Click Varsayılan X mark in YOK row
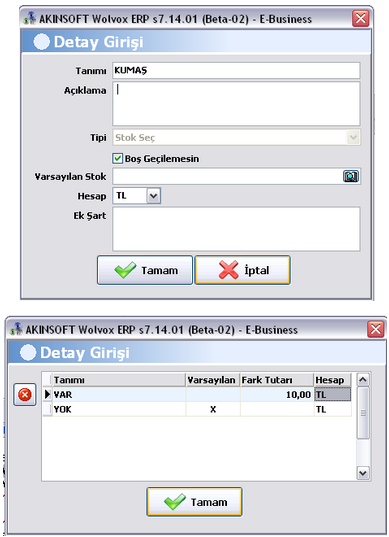 (x=213, y=409)
